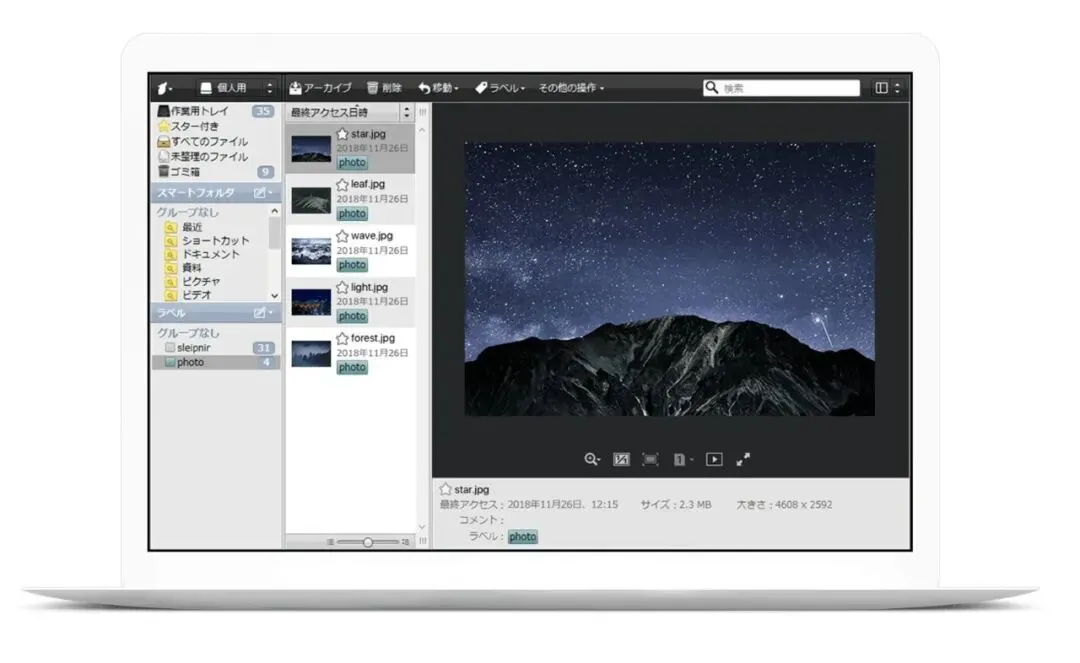Image resolution: width=1080 pixels, height=663 pixels.
Task: Open the page number dropdown under preview
Action: 683,459
